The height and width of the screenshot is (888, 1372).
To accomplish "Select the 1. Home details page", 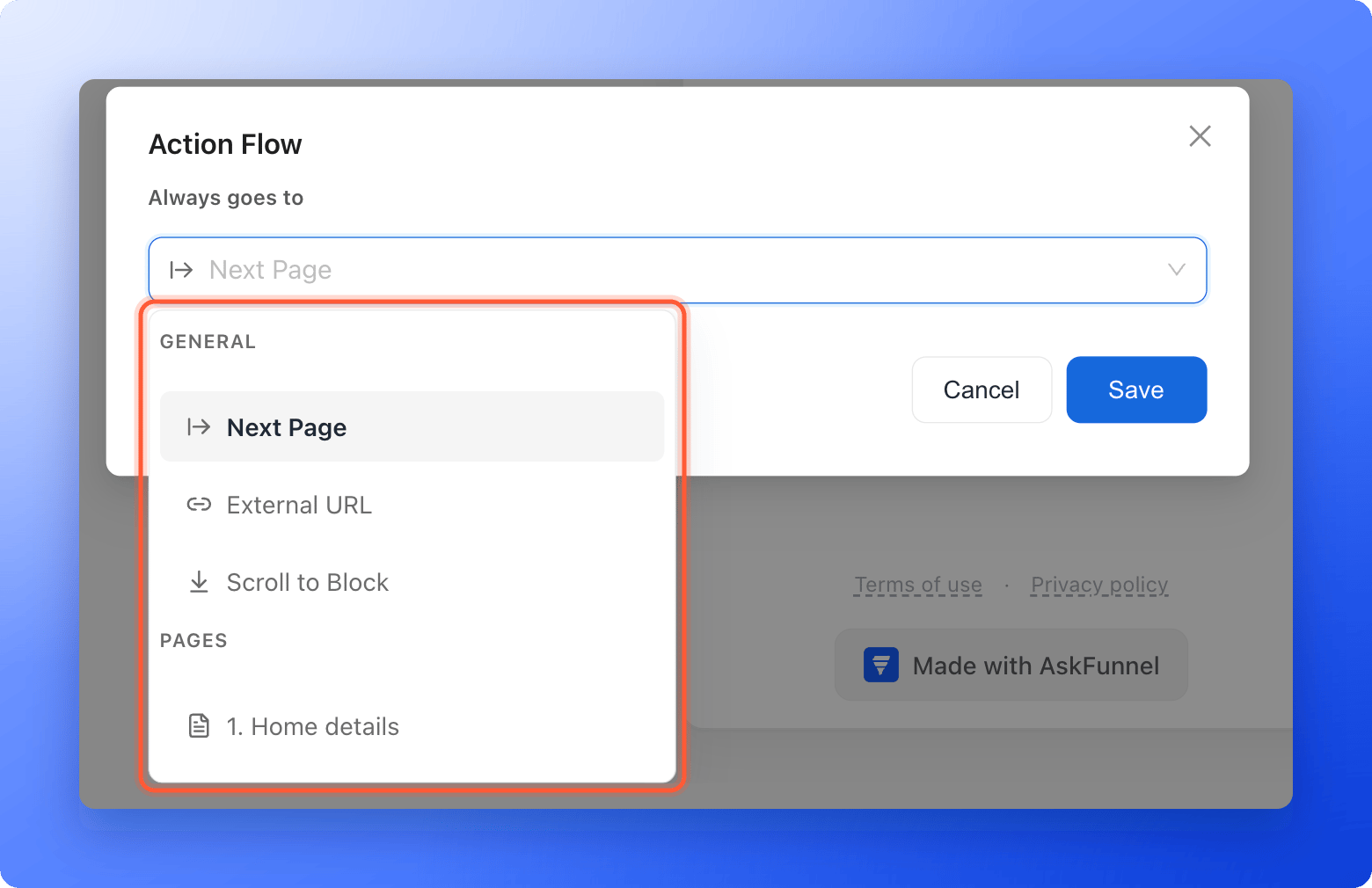I will point(412,726).
